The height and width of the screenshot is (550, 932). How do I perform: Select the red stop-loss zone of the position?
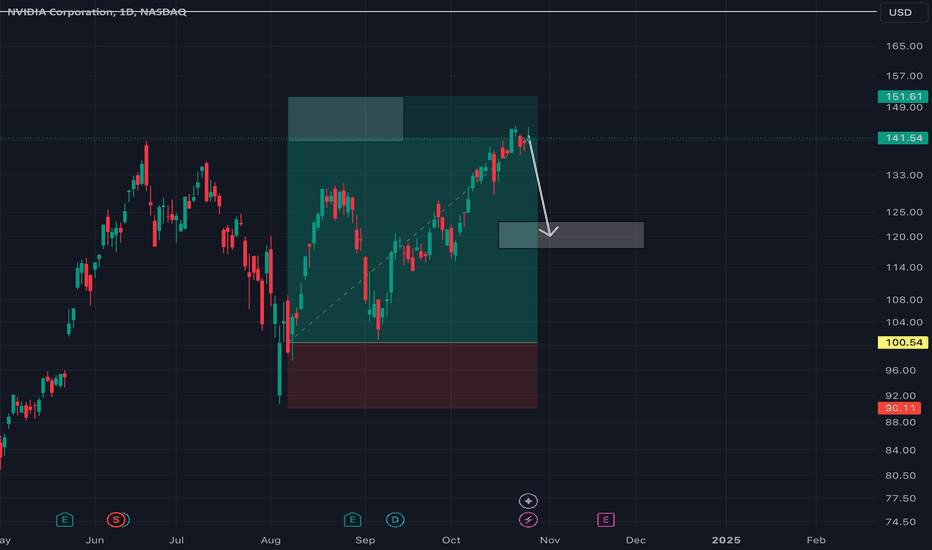tap(413, 376)
